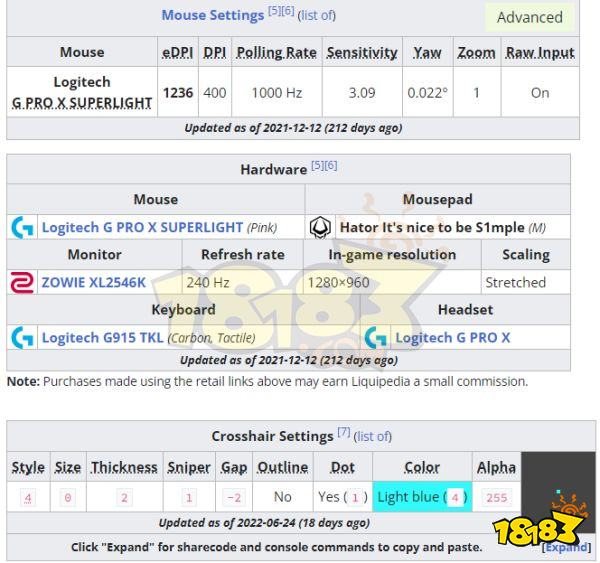Open the mouse settings 'list of' link
600x563 pixels.
click(316, 16)
